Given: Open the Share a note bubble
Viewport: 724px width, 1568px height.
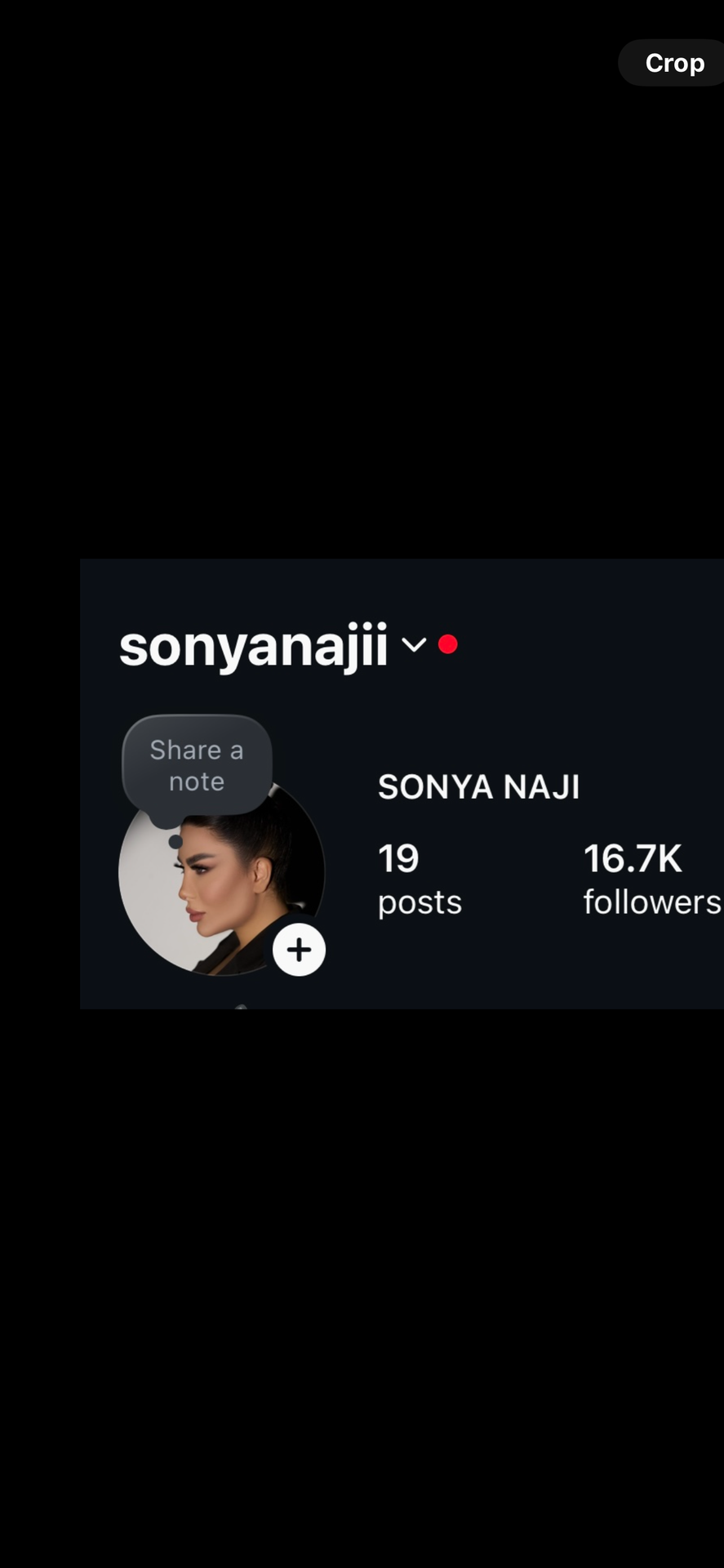Looking at the screenshot, I should click(197, 764).
